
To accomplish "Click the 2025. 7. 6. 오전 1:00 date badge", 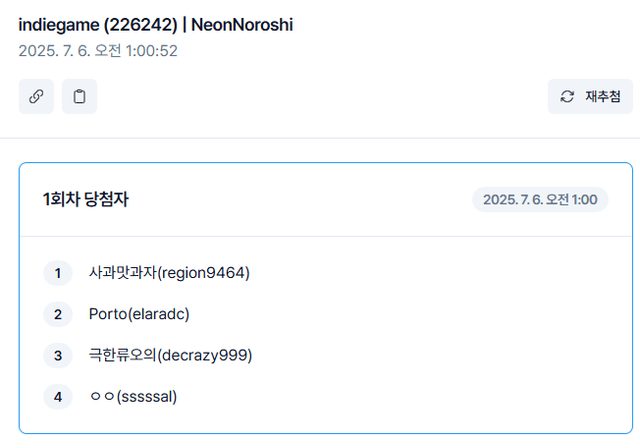I will pos(540,200).
